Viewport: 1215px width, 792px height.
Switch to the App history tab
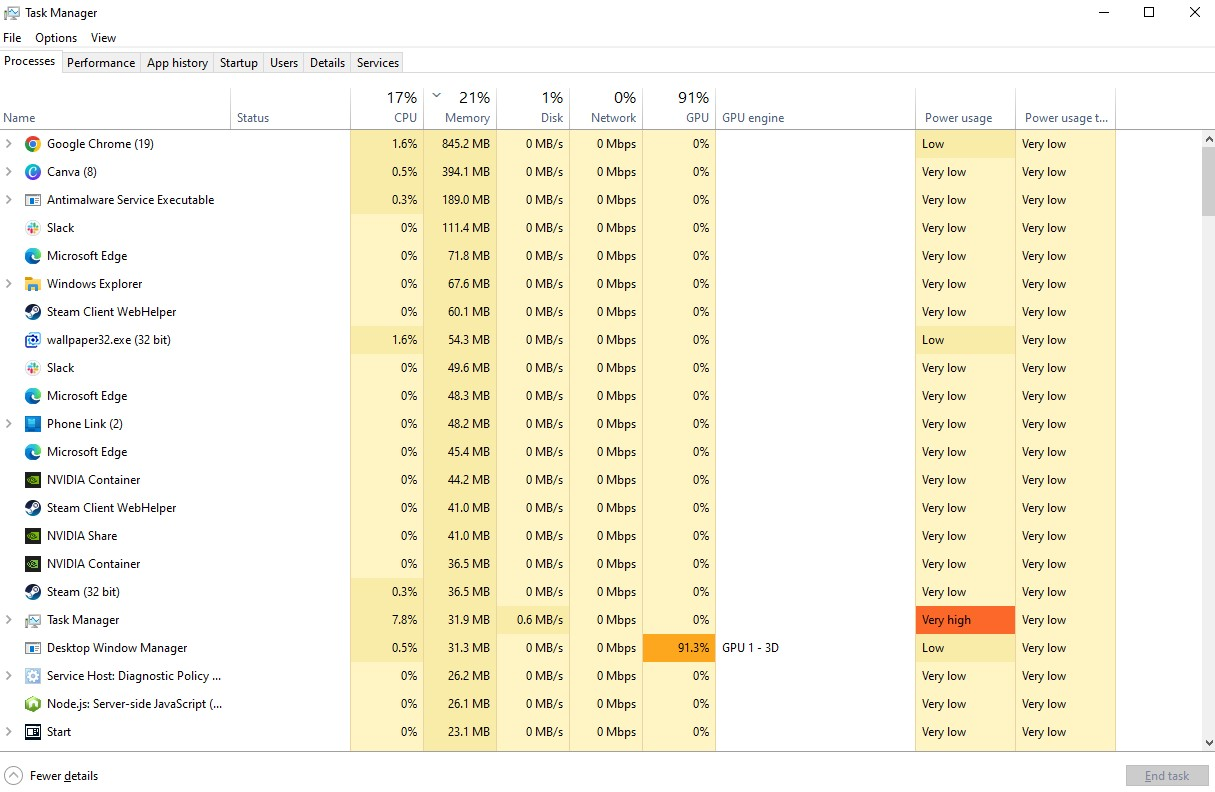tap(177, 63)
